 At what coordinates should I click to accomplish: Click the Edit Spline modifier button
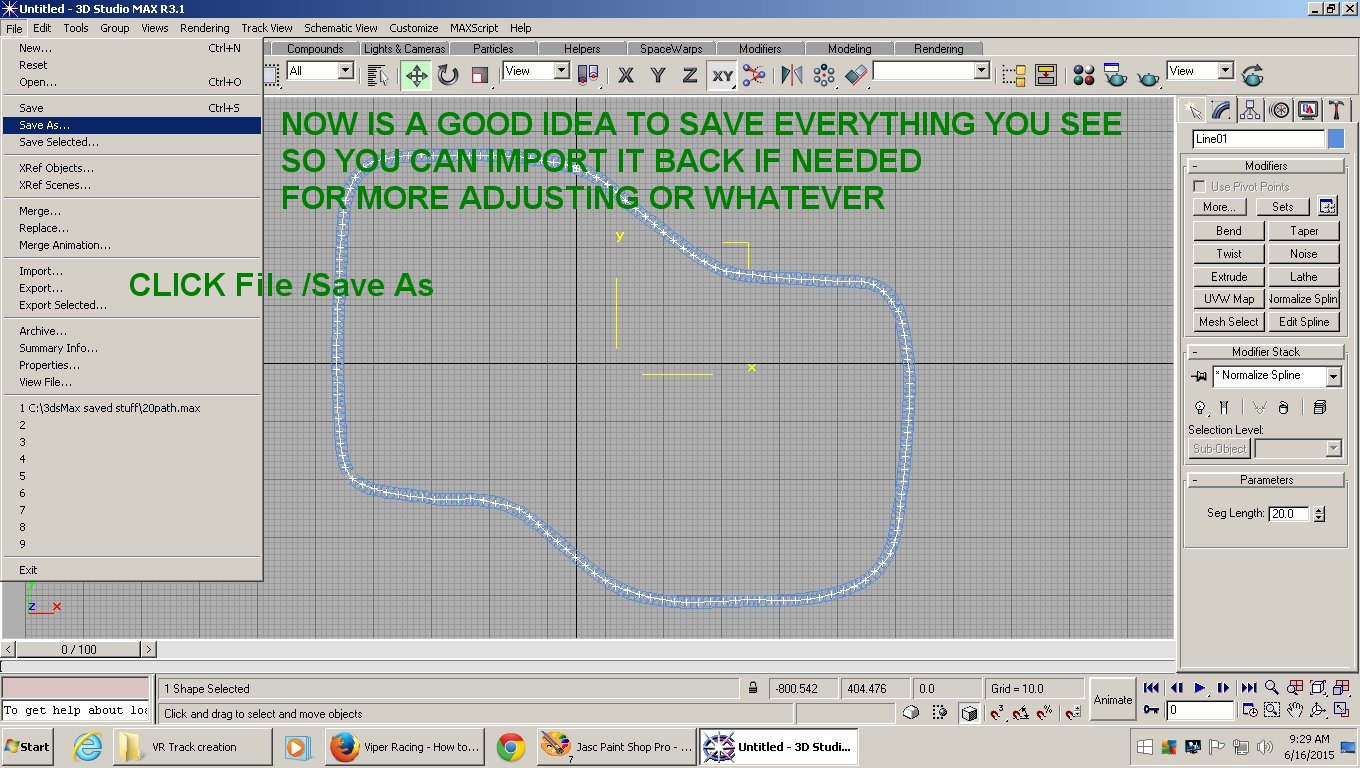[1304, 322]
